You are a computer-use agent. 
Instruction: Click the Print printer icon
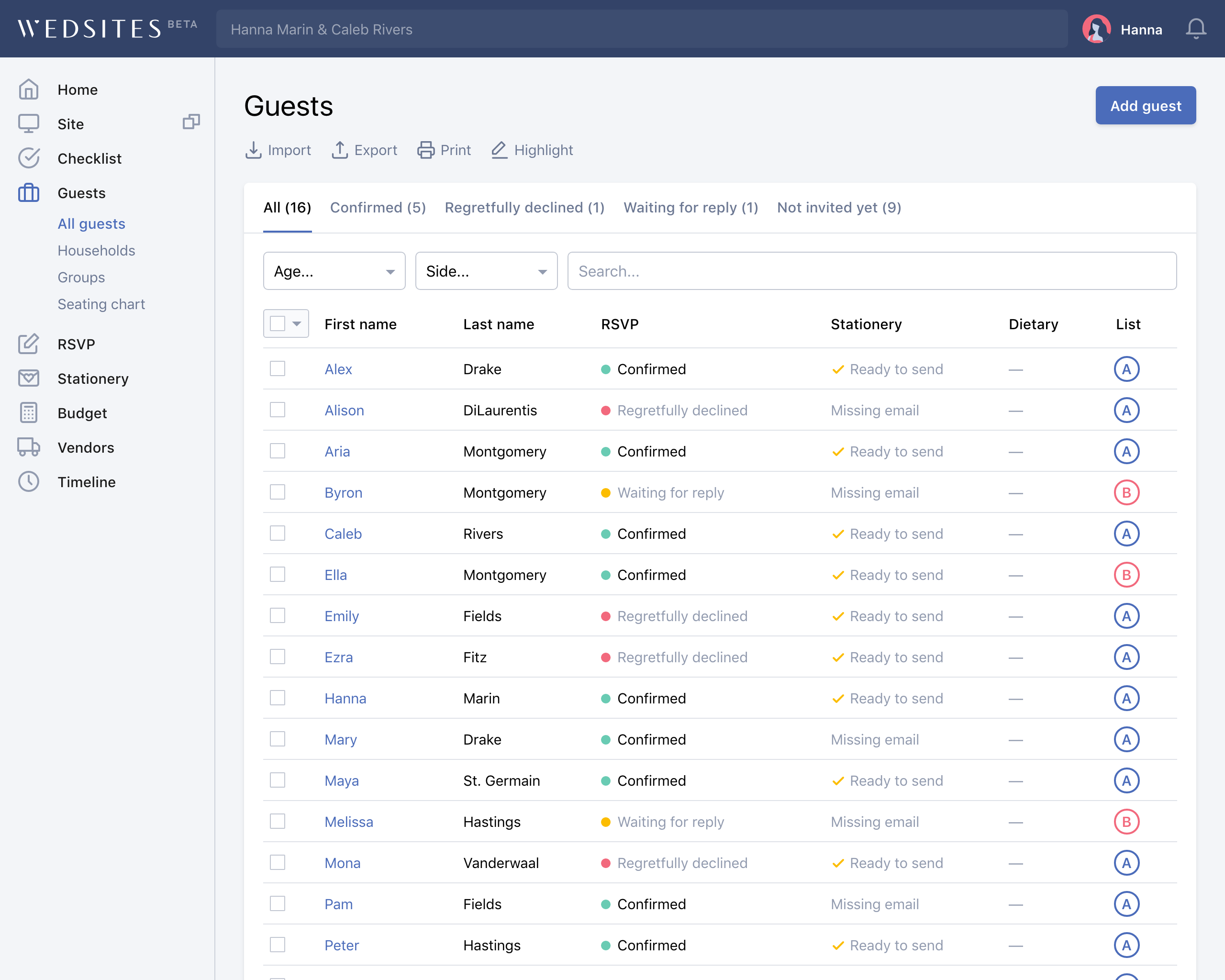tap(425, 150)
